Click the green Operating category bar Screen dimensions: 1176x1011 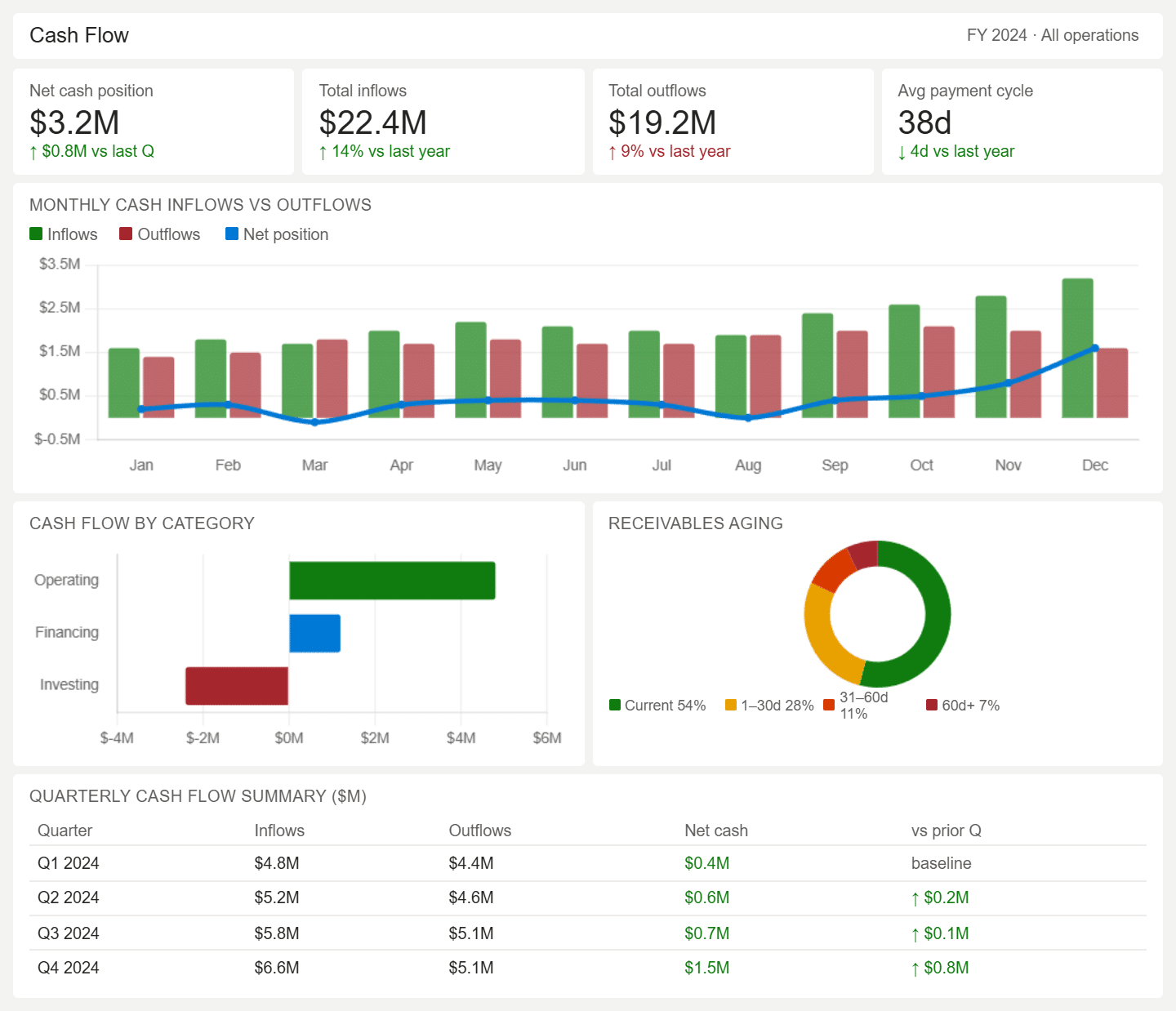click(392, 581)
